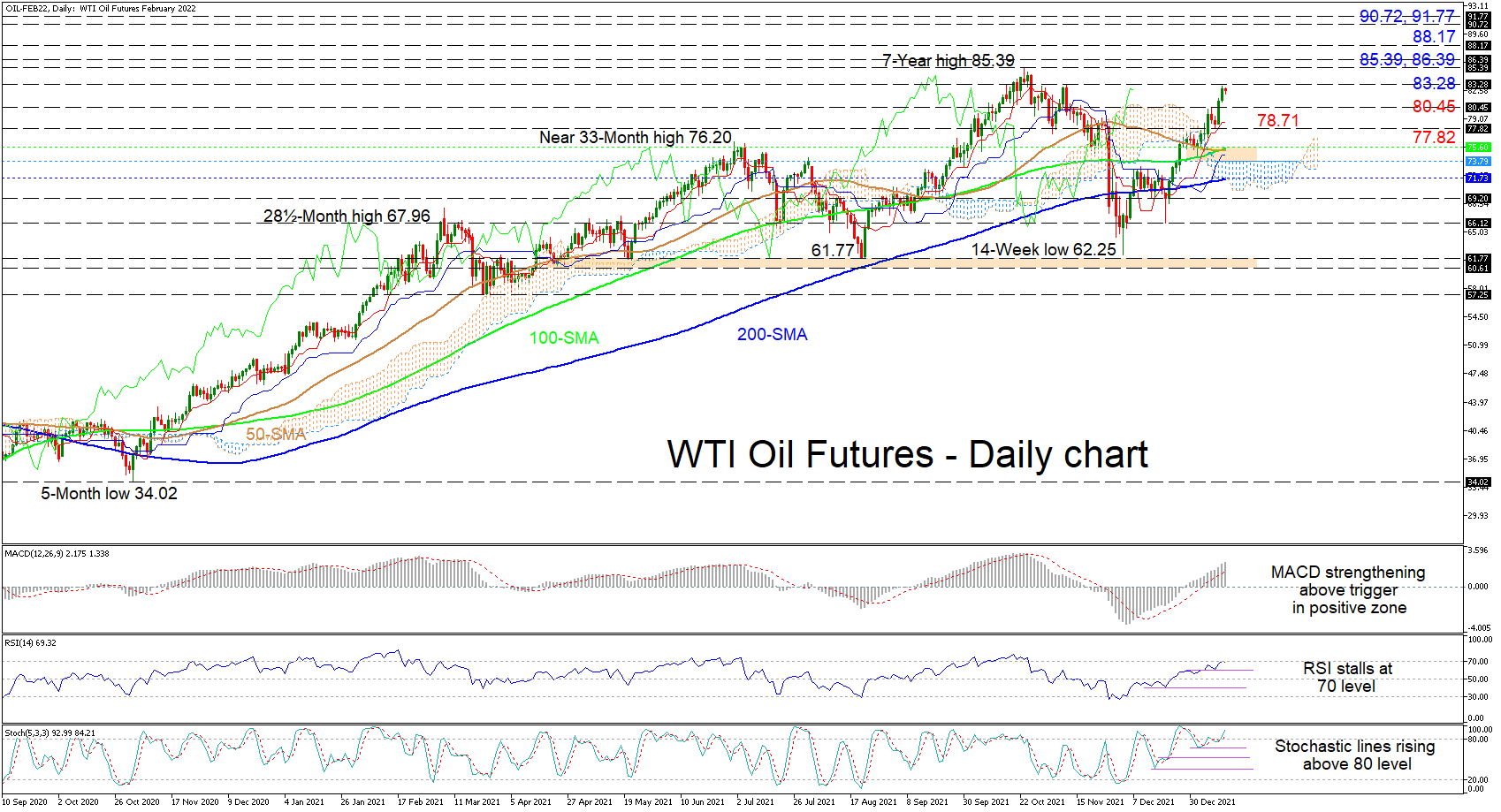Click the '2 Jul 2021' date label

click(755, 802)
